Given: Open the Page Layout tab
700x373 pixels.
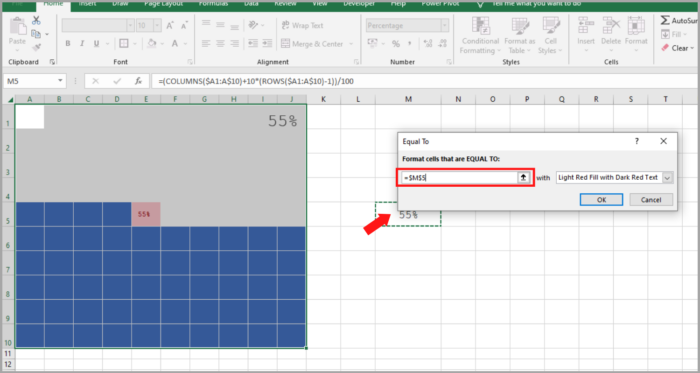Looking at the screenshot, I should (163, 3).
